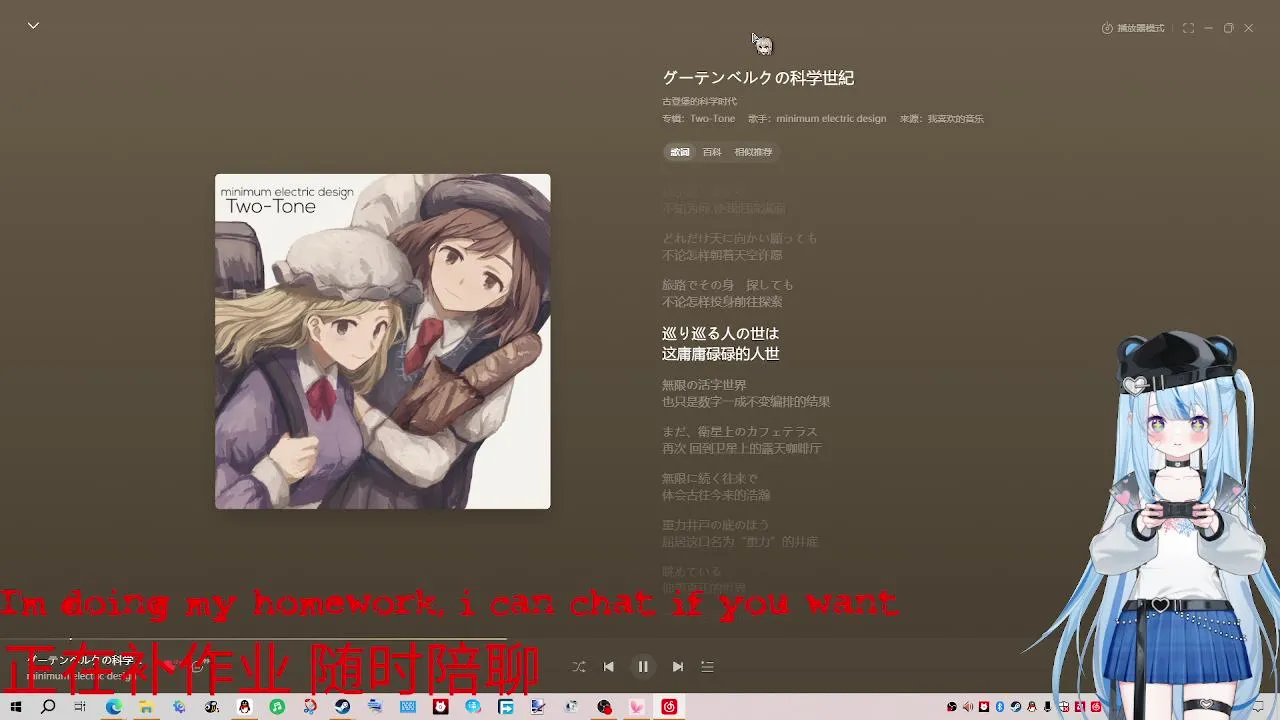Viewport: 1280px width, 720px height.
Task: Switch to the encyclopedia tab (百科)
Action: [x=711, y=152]
